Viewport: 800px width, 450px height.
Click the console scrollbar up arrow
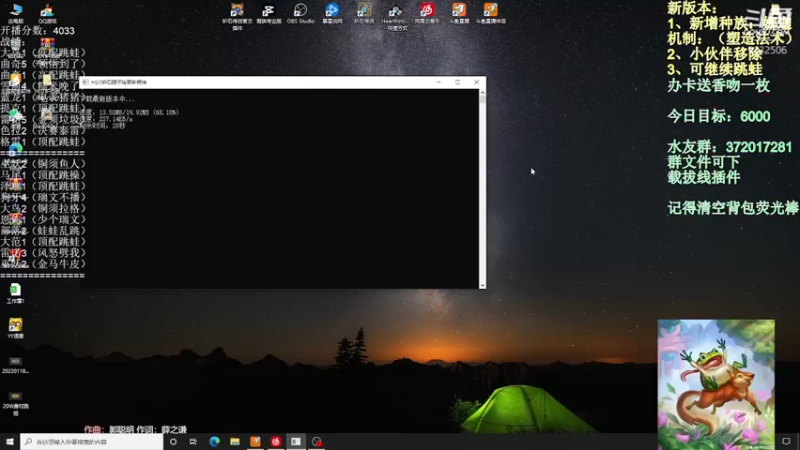pyautogui.click(x=482, y=93)
